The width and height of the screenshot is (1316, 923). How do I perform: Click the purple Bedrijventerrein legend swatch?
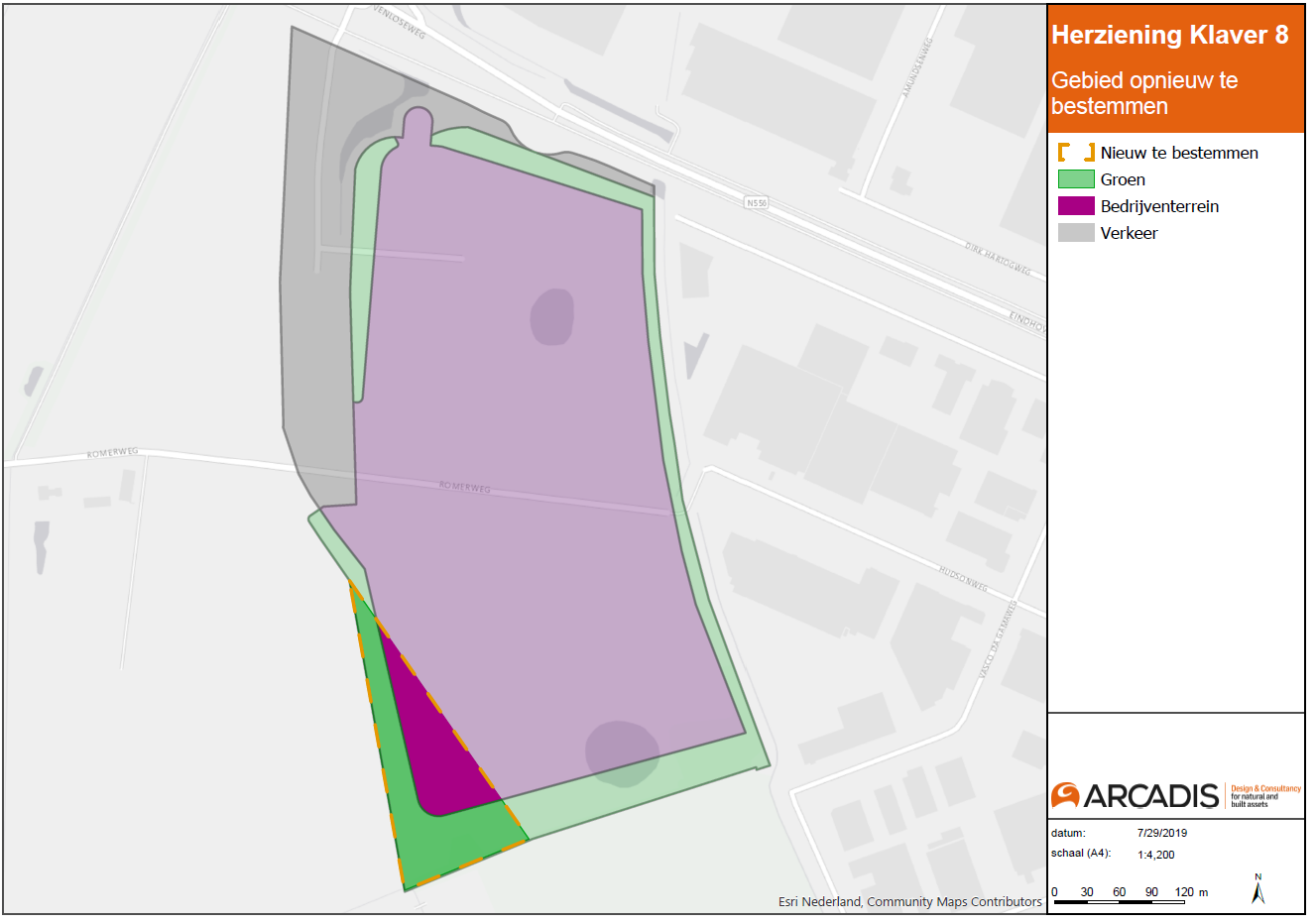point(1076,206)
